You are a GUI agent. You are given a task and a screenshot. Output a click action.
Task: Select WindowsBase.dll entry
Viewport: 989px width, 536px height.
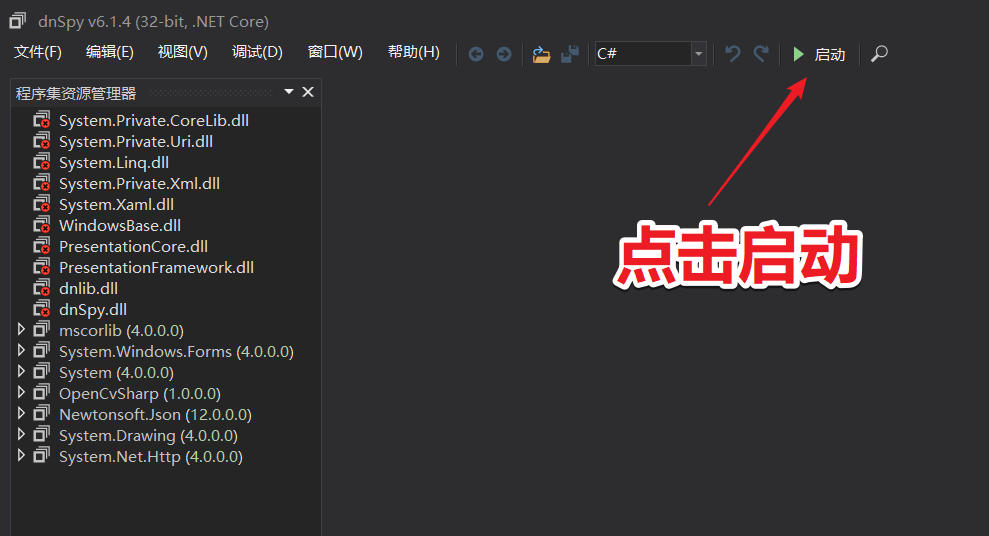tap(120, 226)
